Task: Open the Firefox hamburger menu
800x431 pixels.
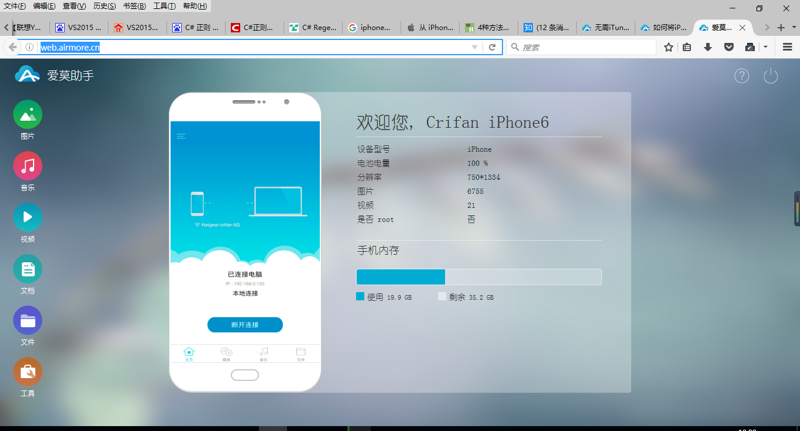Action: click(x=787, y=47)
